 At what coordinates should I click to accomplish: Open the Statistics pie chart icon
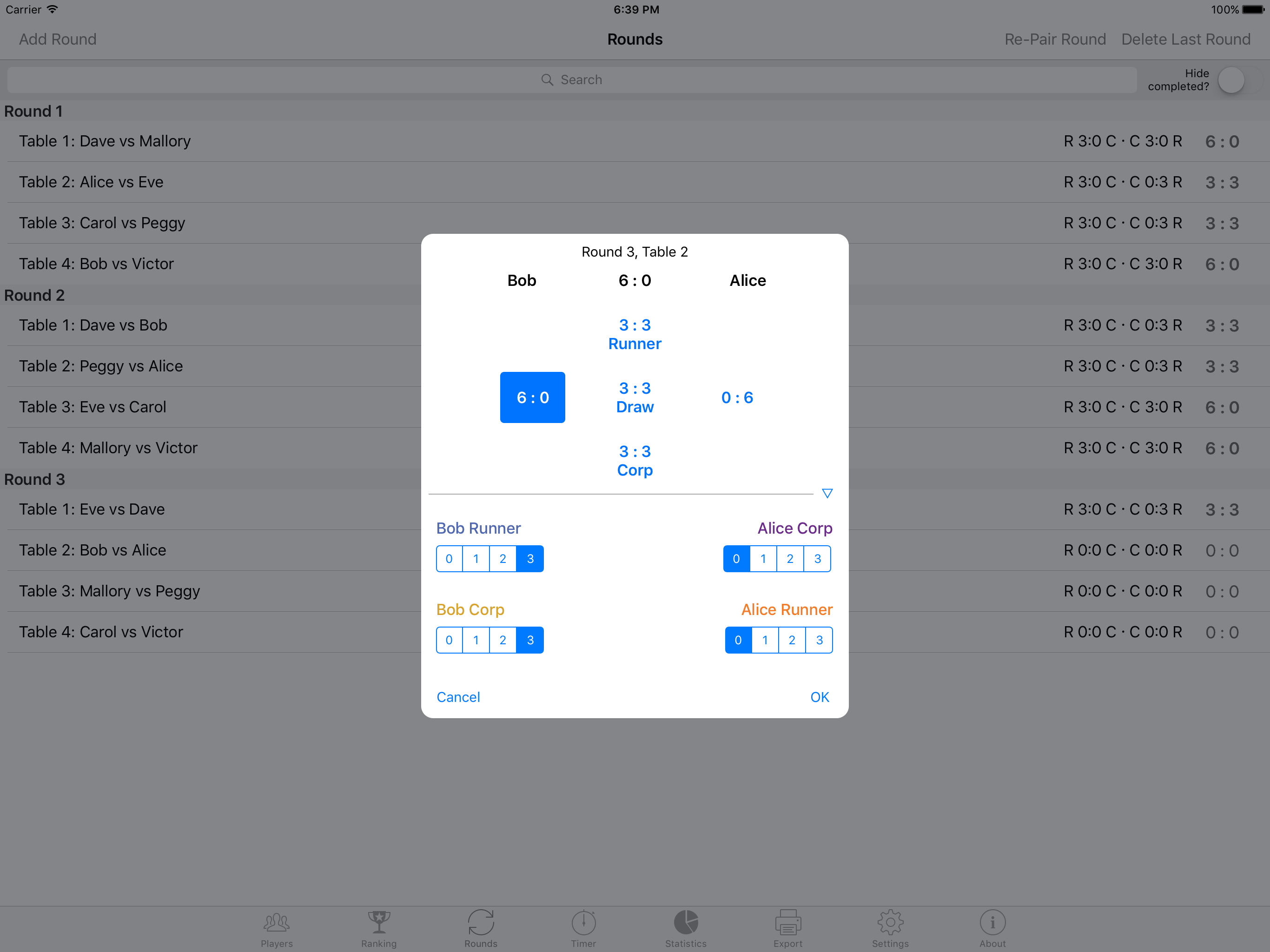[686, 923]
